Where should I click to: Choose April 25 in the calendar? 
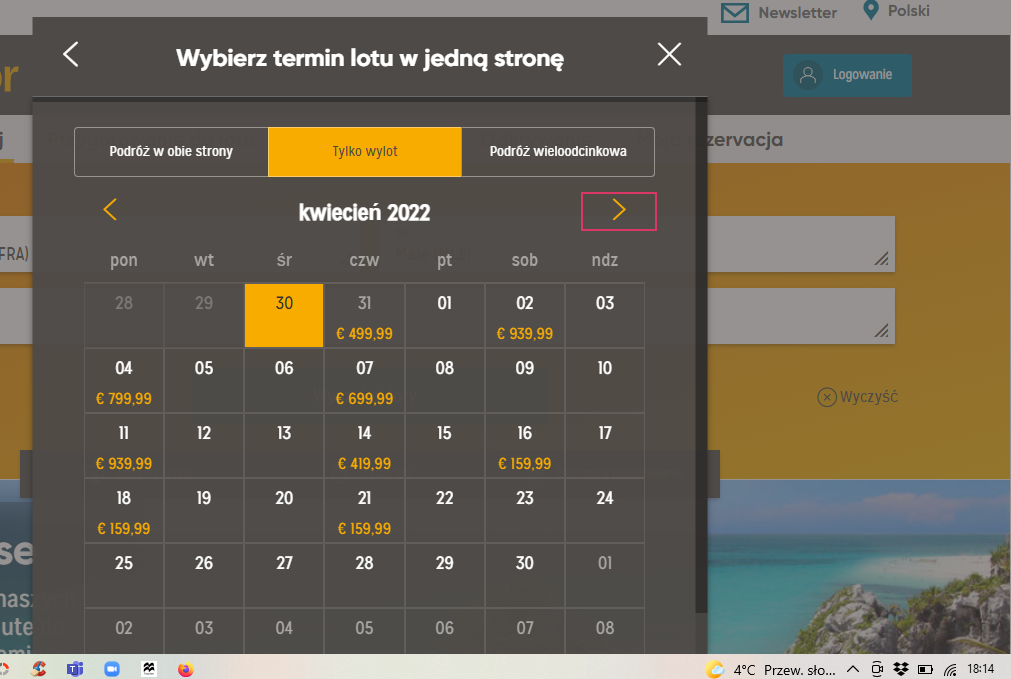124,576
